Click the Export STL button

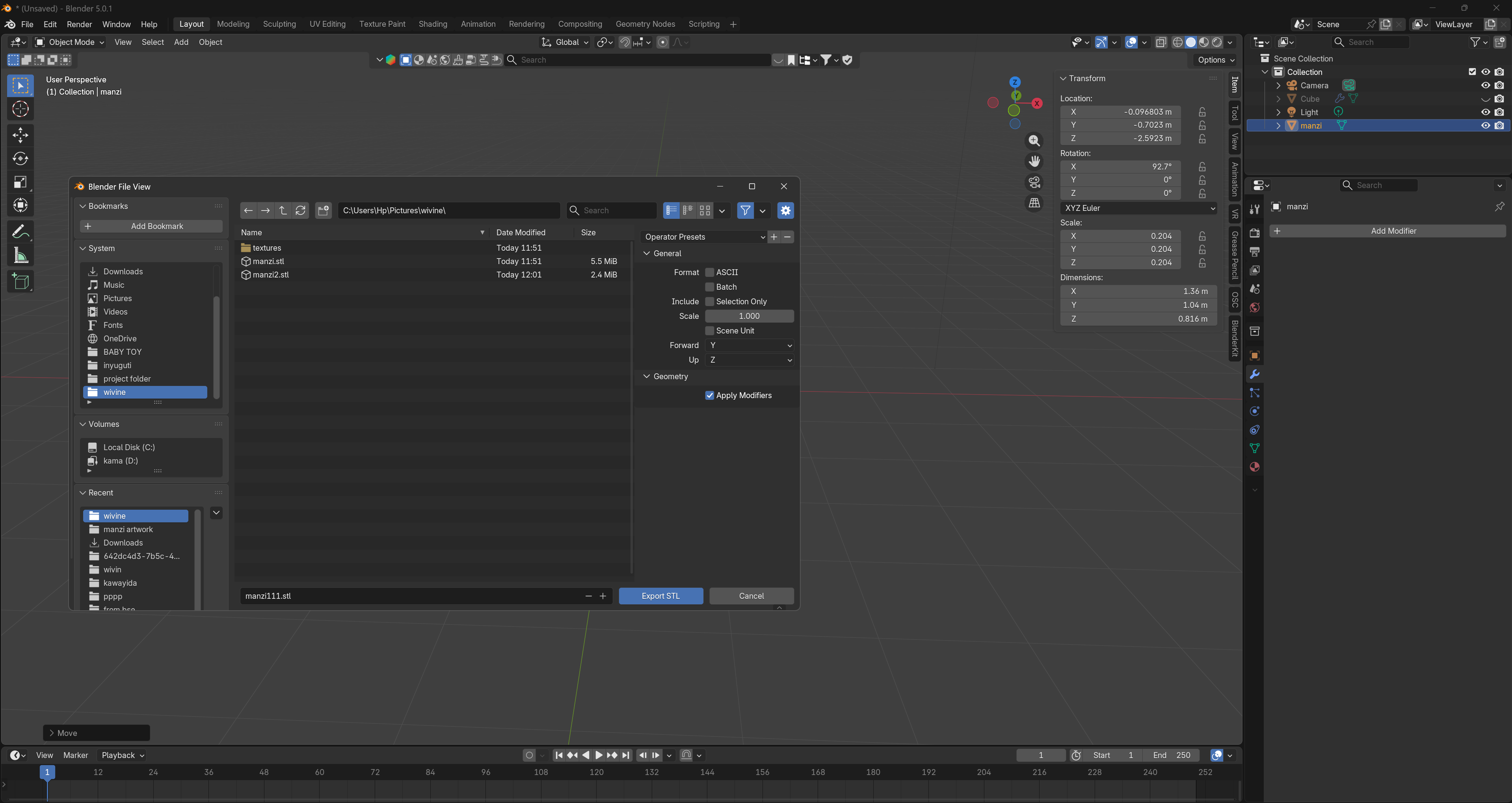660,596
